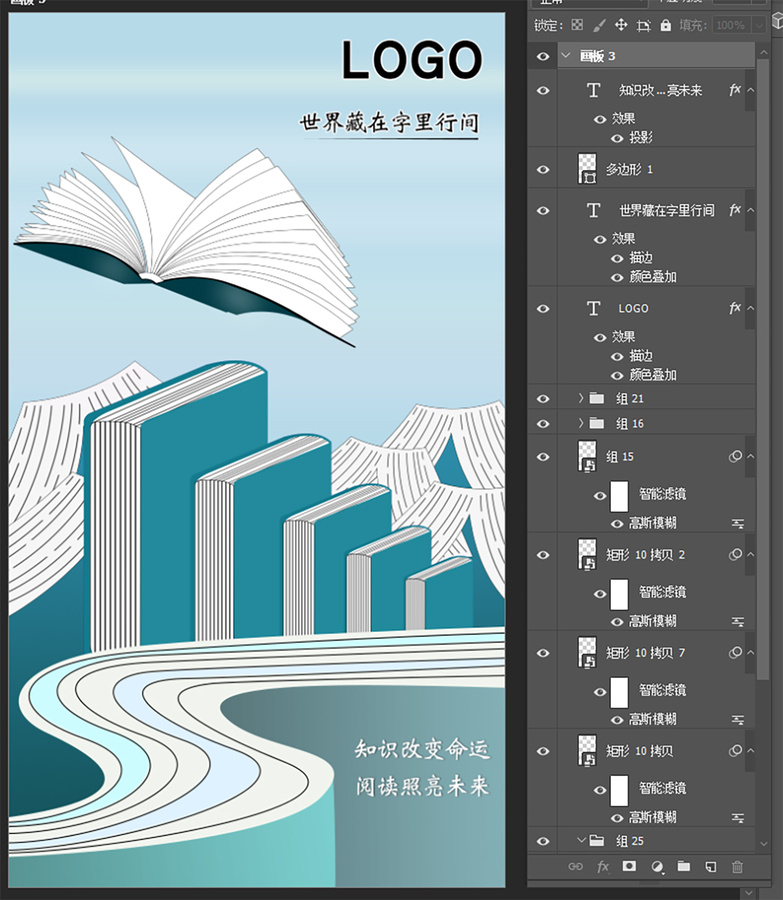Collapse effects of 世界藏在字里行间 layer
This screenshot has width=783, height=900.
point(750,210)
